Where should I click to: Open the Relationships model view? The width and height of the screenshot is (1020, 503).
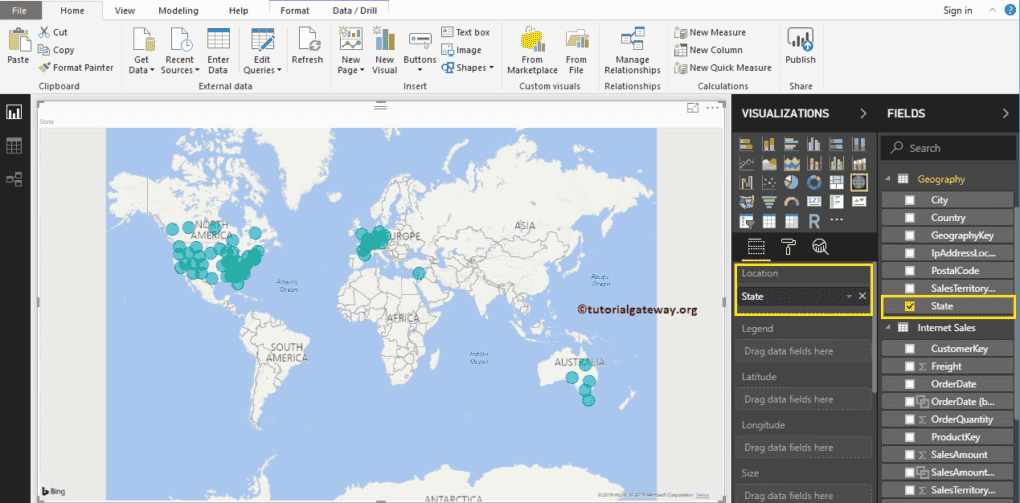coord(14,179)
